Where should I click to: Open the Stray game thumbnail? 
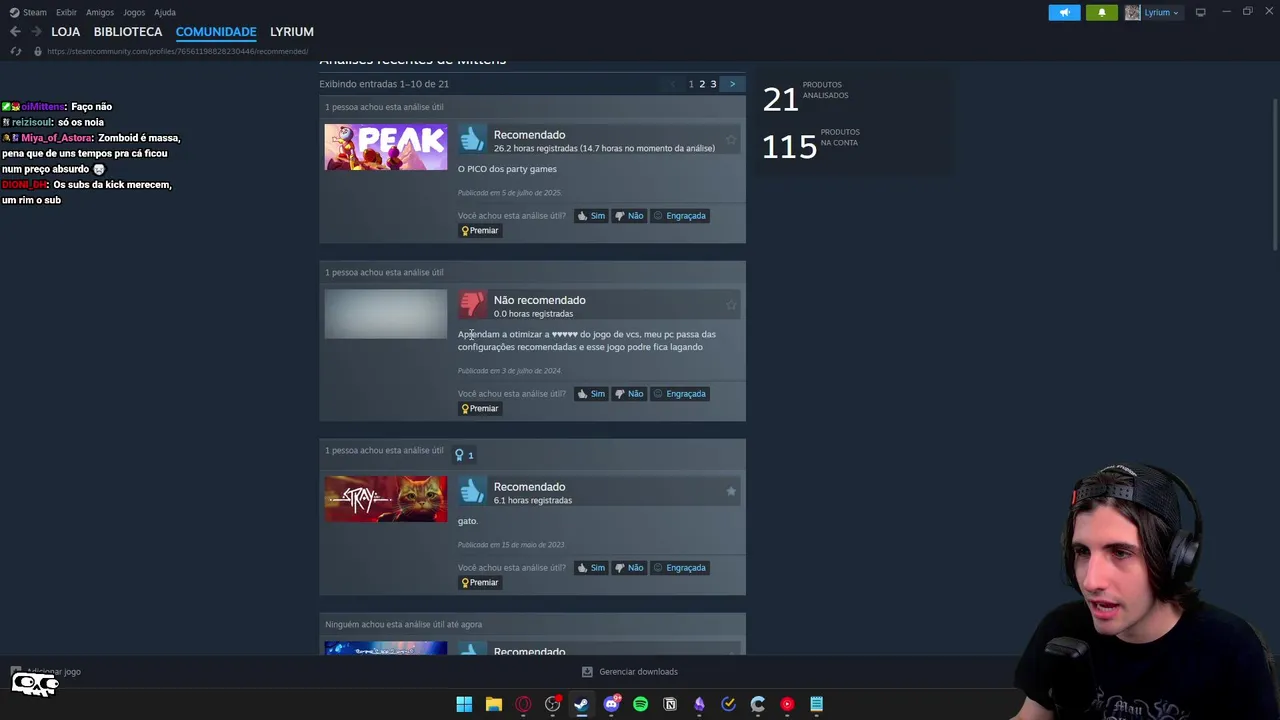[385, 499]
